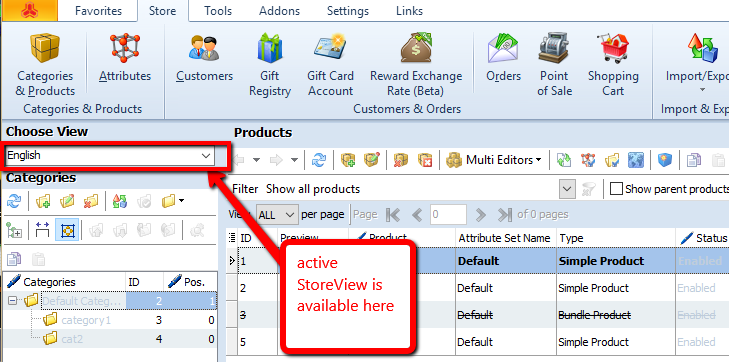
Task: Open Categories & Products in the ribbon
Action: 45,64
